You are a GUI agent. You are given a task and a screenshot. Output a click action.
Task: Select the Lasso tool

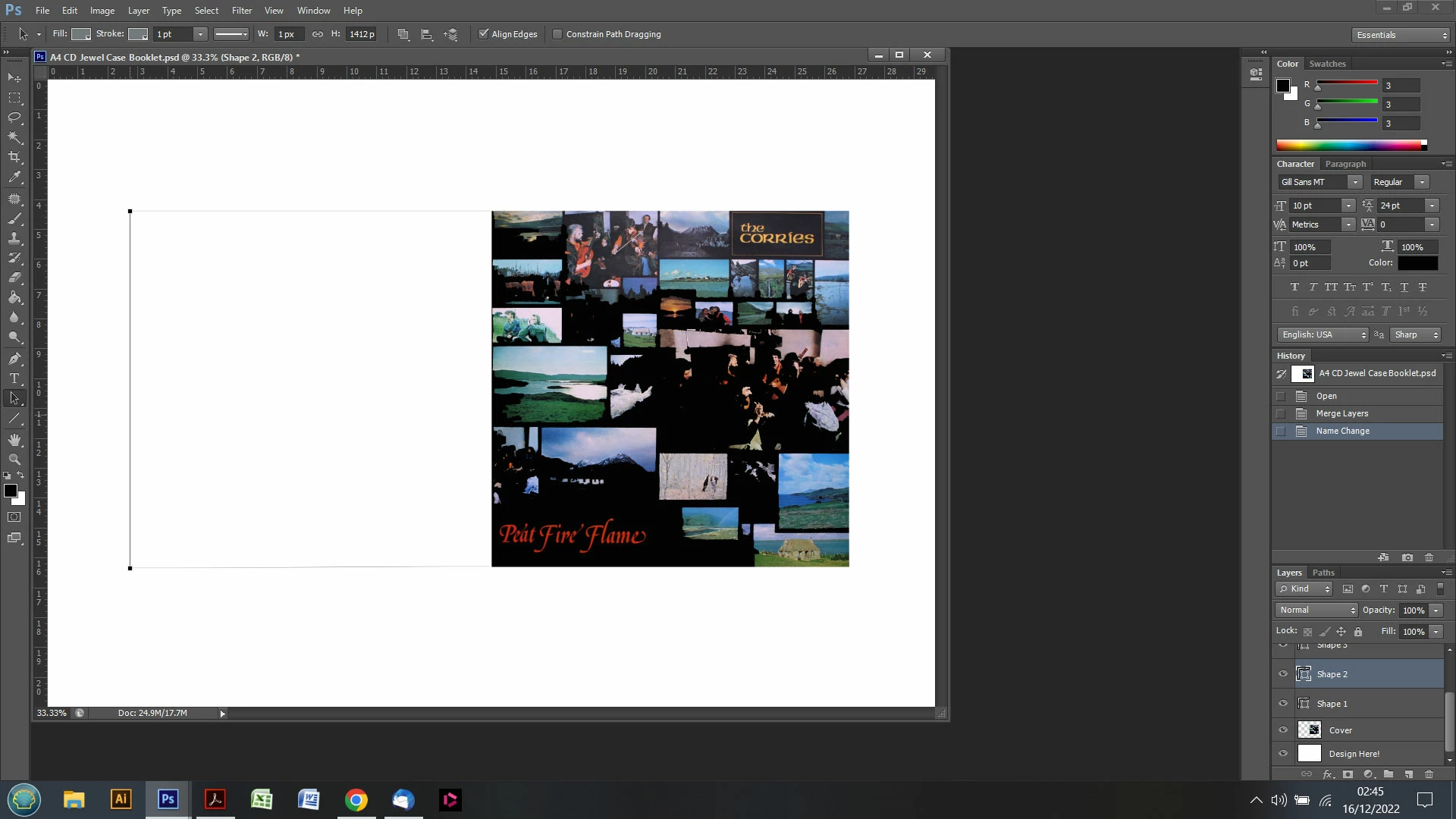14,117
